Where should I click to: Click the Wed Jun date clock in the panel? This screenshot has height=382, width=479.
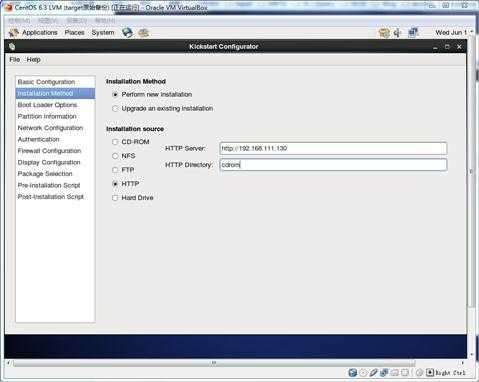pos(451,33)
